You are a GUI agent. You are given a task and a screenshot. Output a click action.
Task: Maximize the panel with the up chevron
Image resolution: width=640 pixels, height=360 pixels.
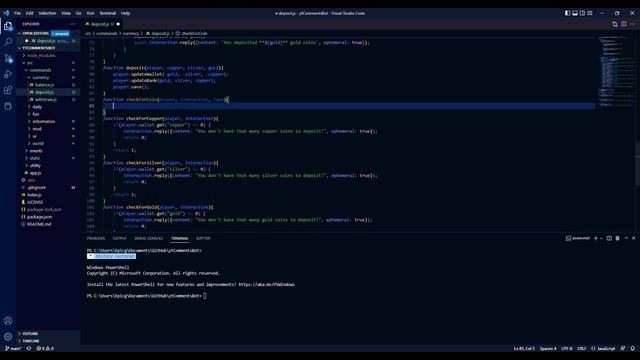626,238
